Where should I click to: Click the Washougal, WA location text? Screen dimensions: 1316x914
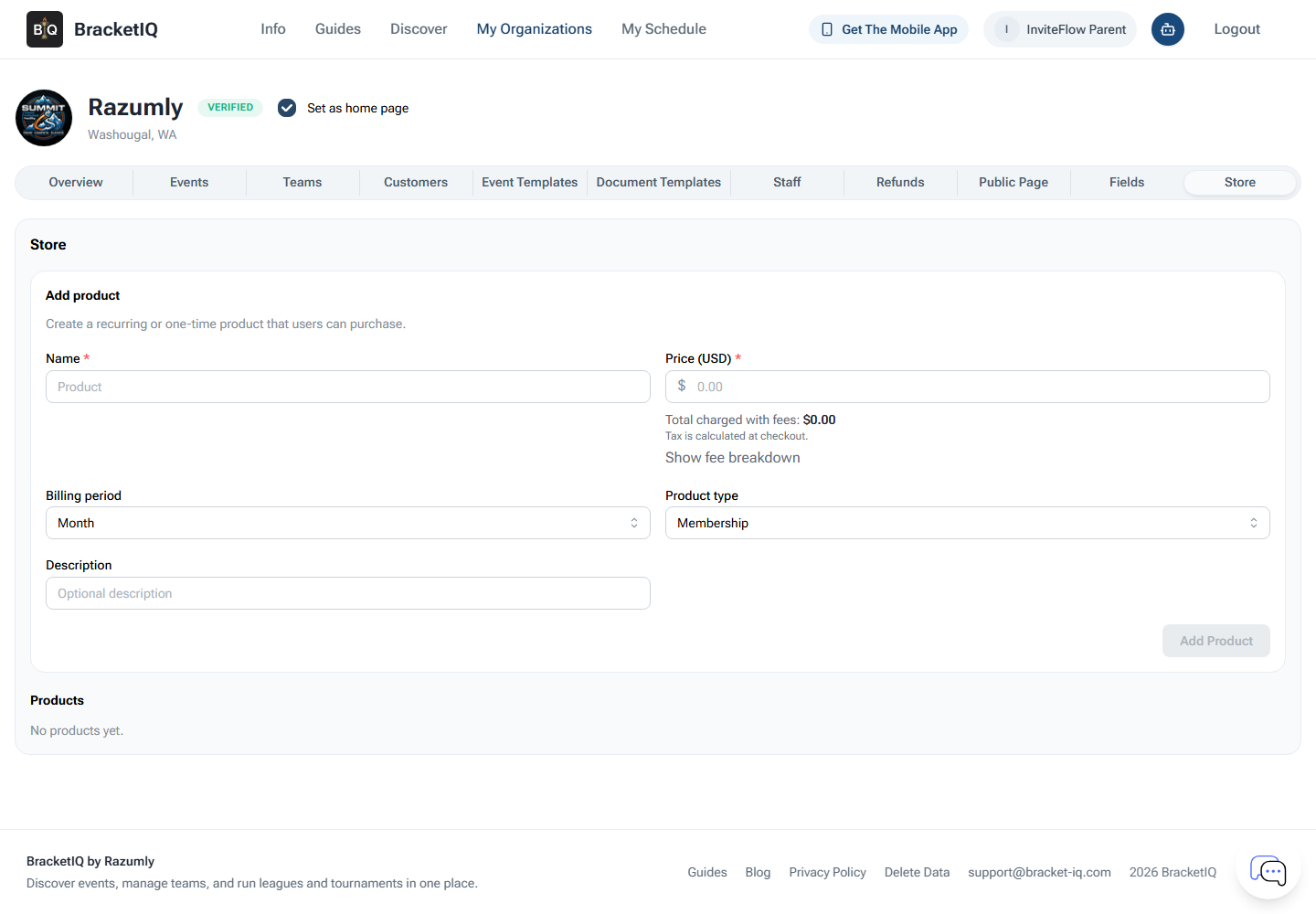(133, 134)
